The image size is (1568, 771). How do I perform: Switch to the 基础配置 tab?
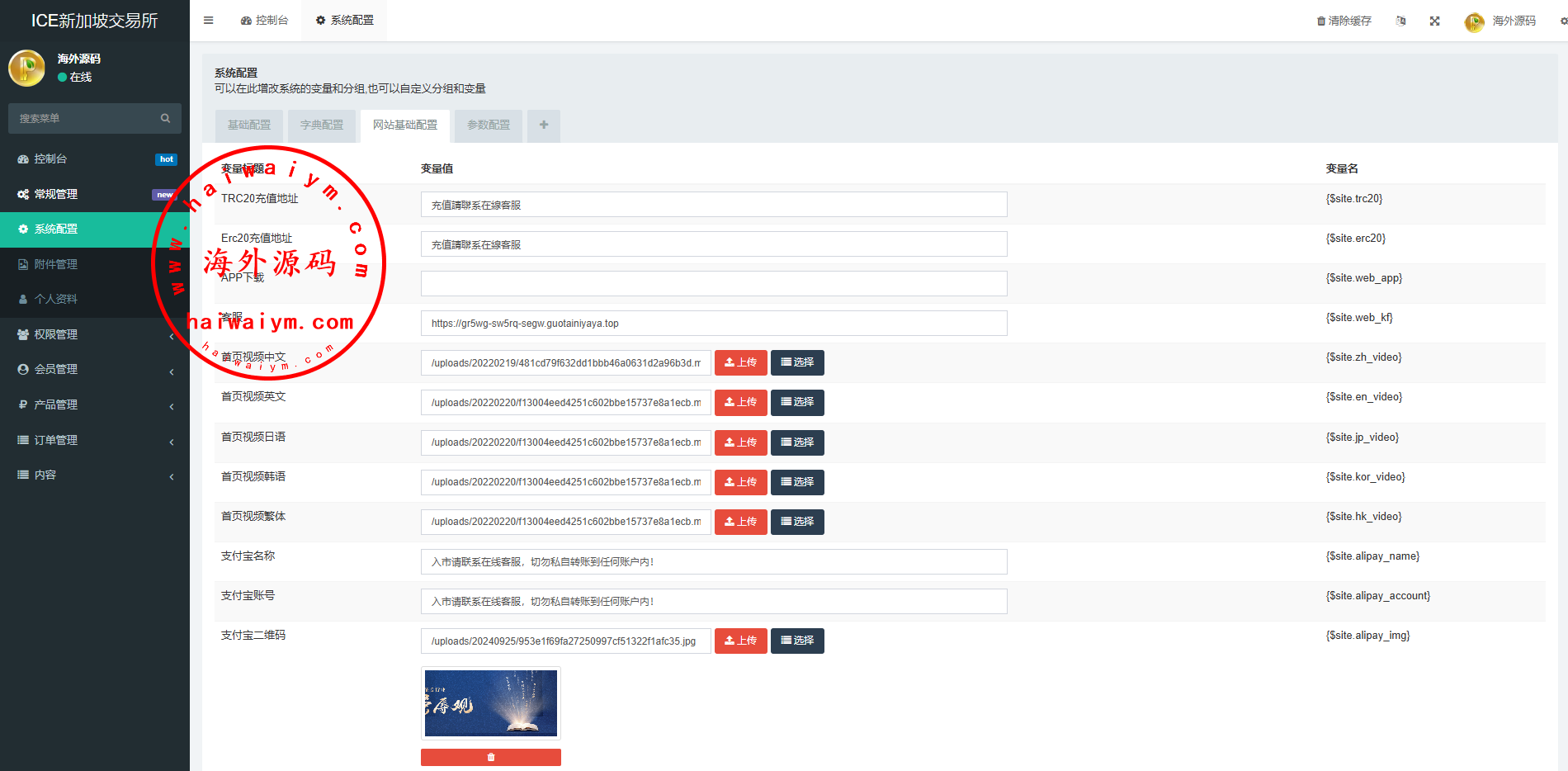(249, 125)
